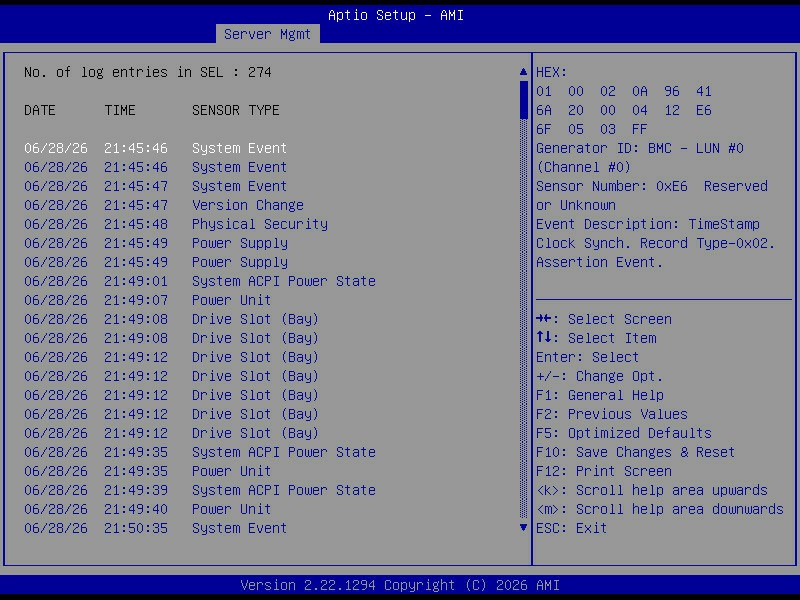
Task: Click the scrollbar up arrow in log list
Action: coord(523,72)
